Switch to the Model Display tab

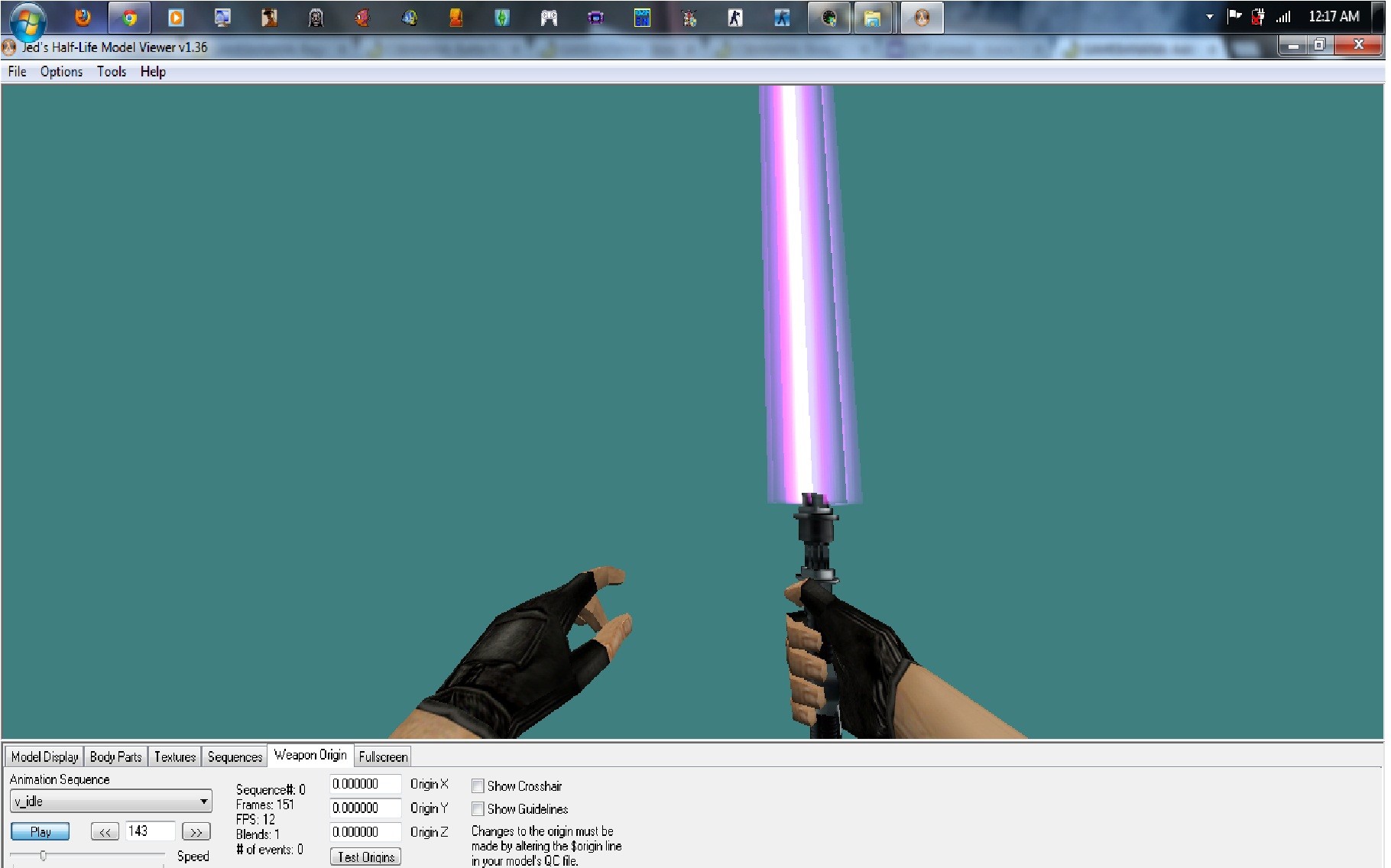tap(44, 756)
